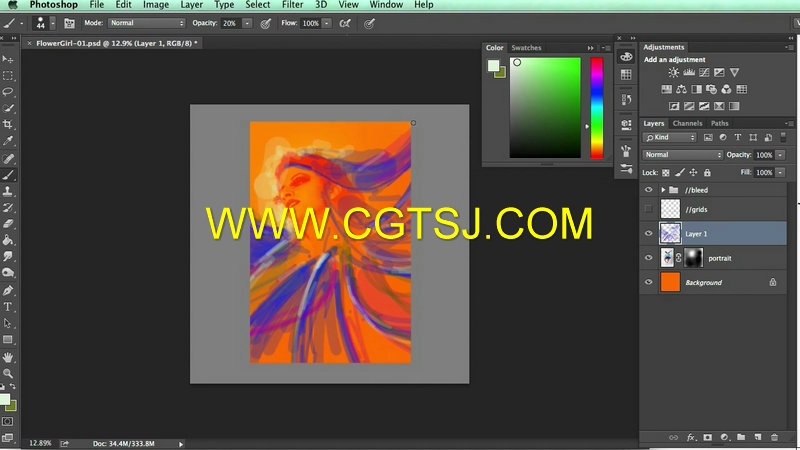Image resolution: width=800 pixels, height=450 pixels.
Task: Toggle lock image pixels
Action: [680, 173]
